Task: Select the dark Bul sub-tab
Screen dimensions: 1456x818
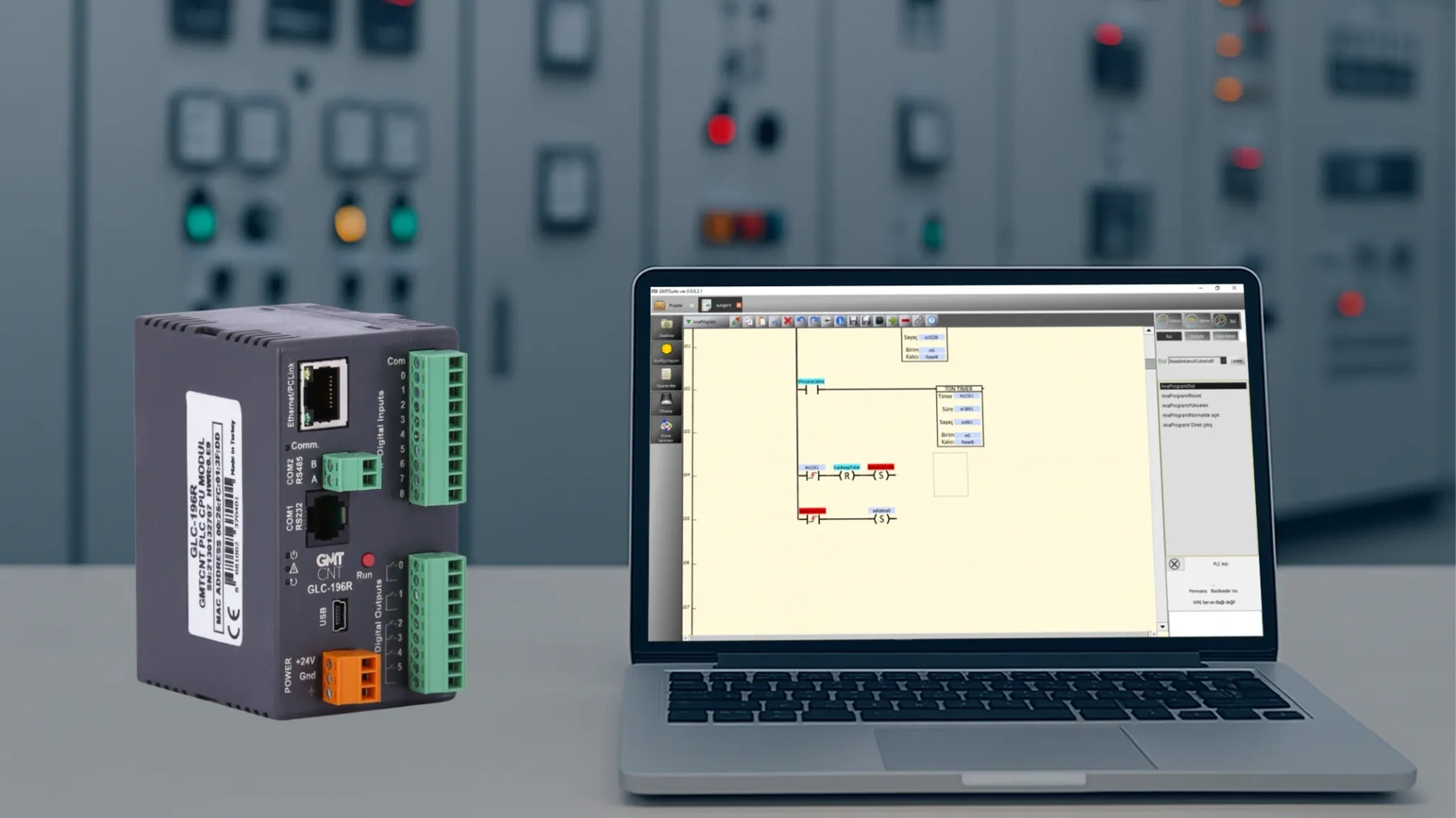Action: pos(1170,336)
